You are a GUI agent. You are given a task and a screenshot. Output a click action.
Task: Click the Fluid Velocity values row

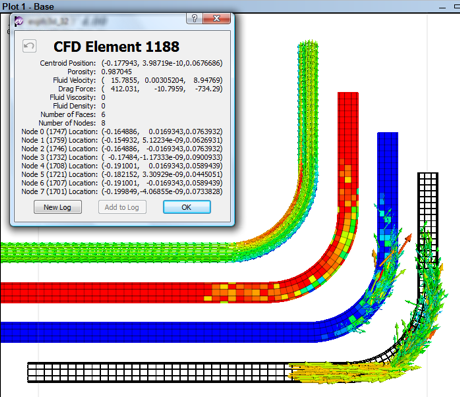[162, 80]
